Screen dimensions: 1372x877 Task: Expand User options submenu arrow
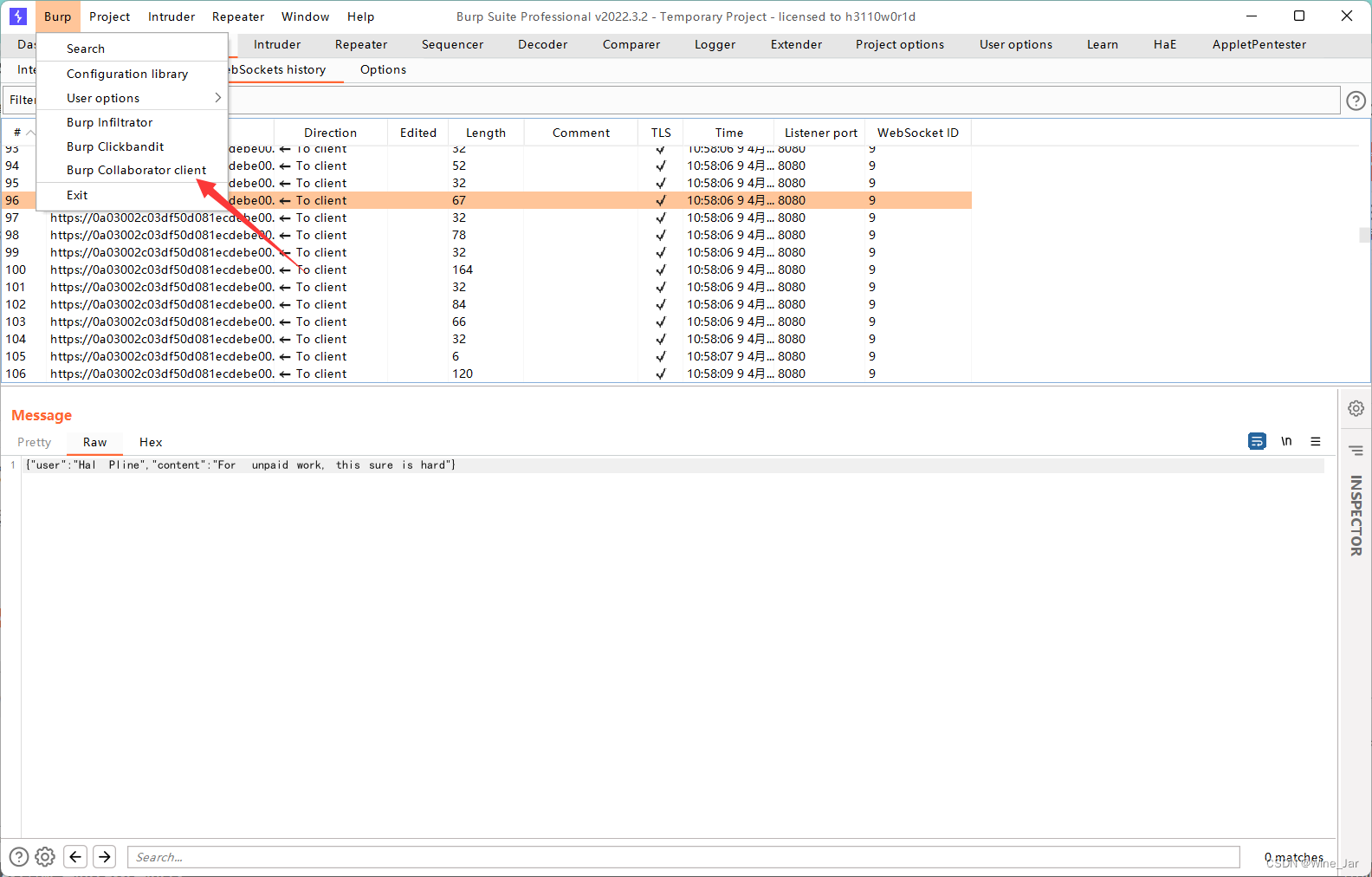(218, 98)
